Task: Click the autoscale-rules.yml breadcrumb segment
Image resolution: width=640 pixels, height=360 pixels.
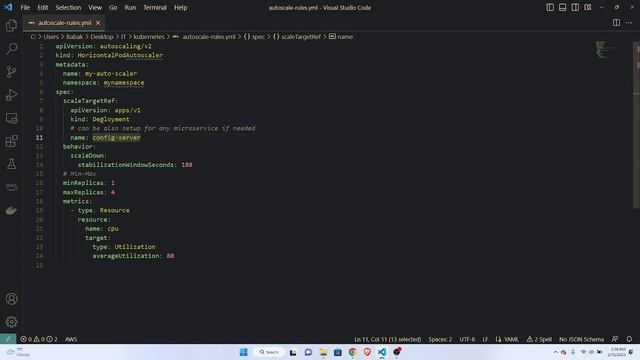Action: coord(209,37)
